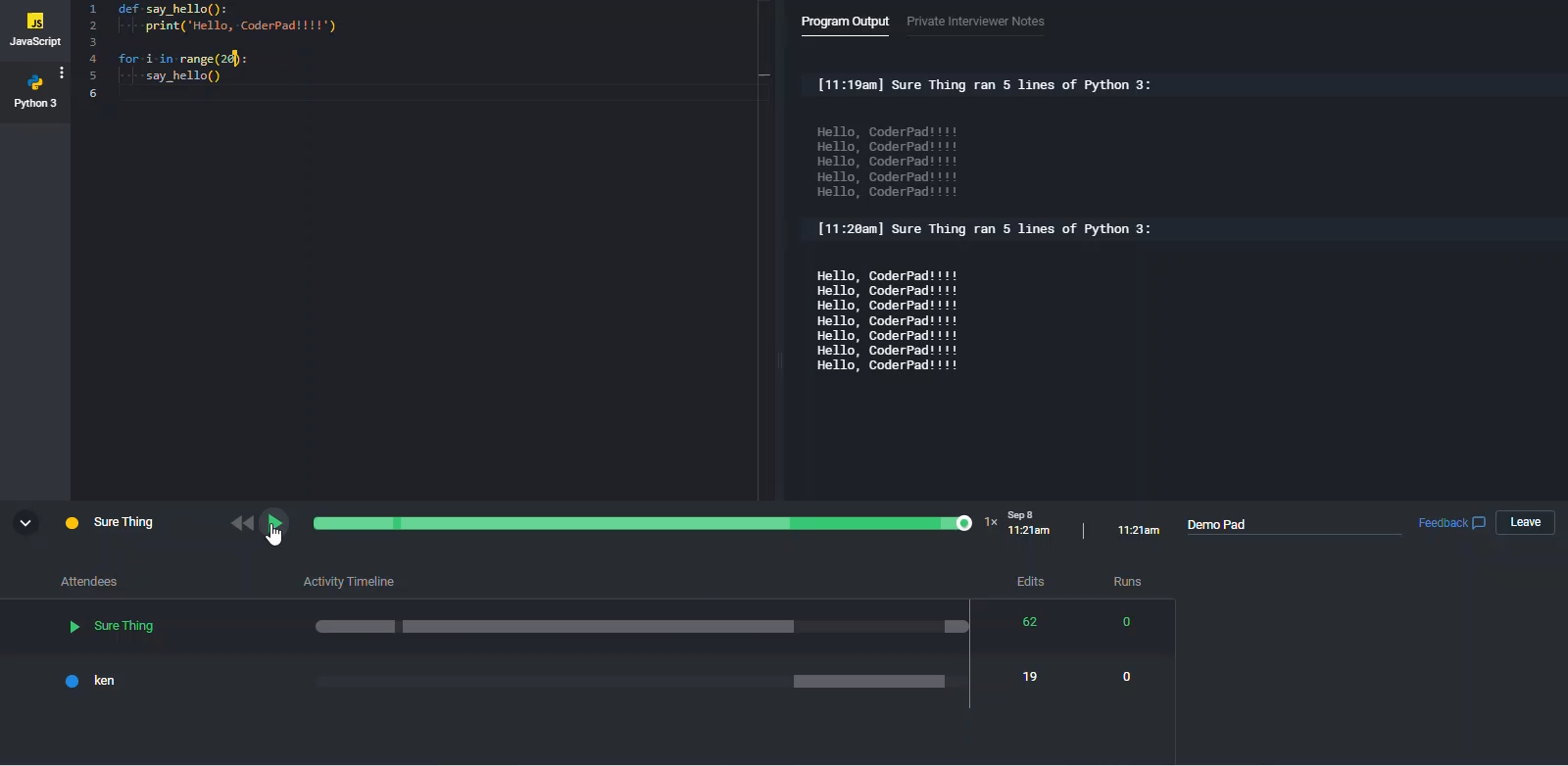Click line 6 in the code editor
The image size is (1568, 766).
coord(392,93)
